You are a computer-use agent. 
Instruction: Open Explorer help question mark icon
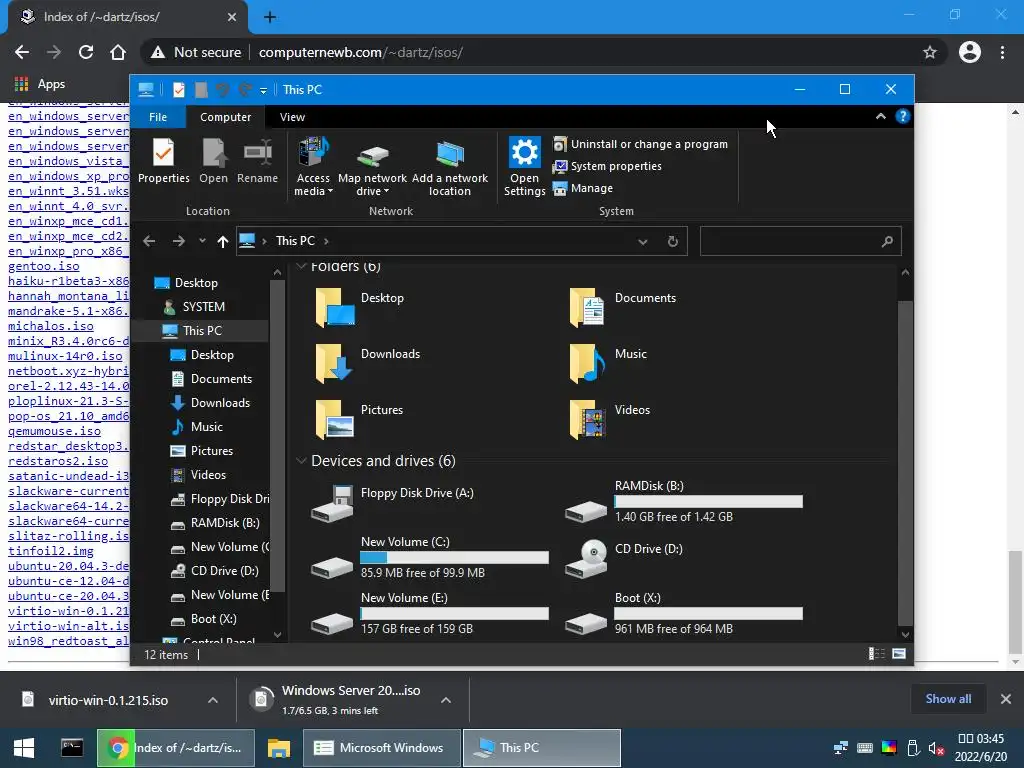click(903, 116)
